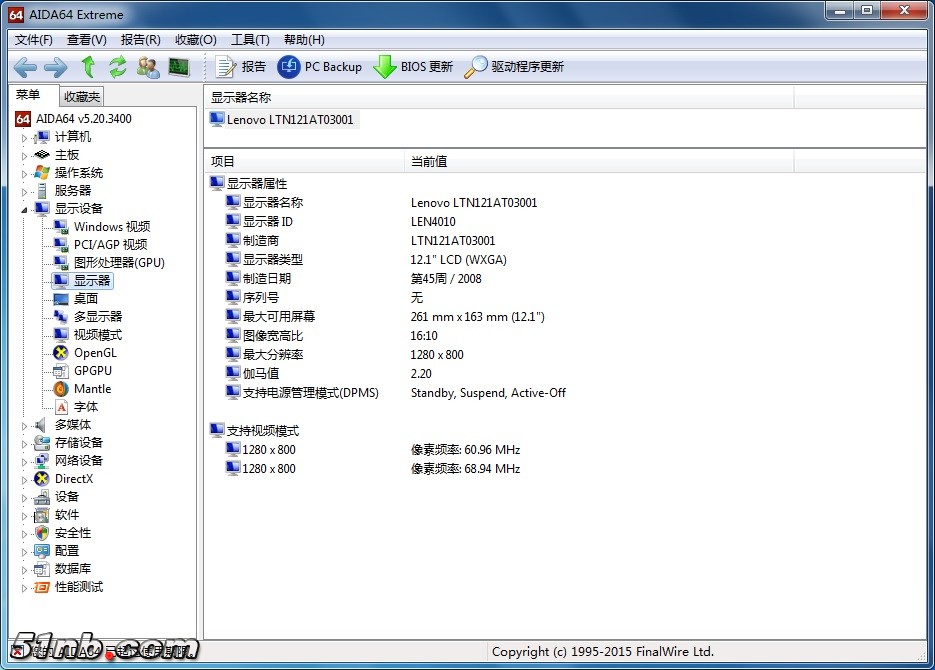This screenshot has height=670, width=935.
Task: Switch to the 收藏夹 tab
Action: pos(81,97)
